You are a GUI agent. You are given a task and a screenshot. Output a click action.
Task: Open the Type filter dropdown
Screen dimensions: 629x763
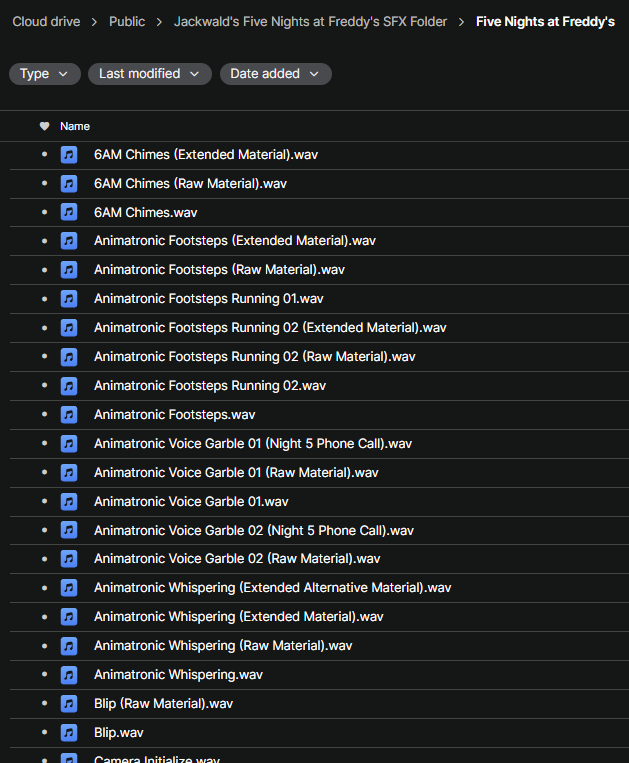[x=45, y=74]
